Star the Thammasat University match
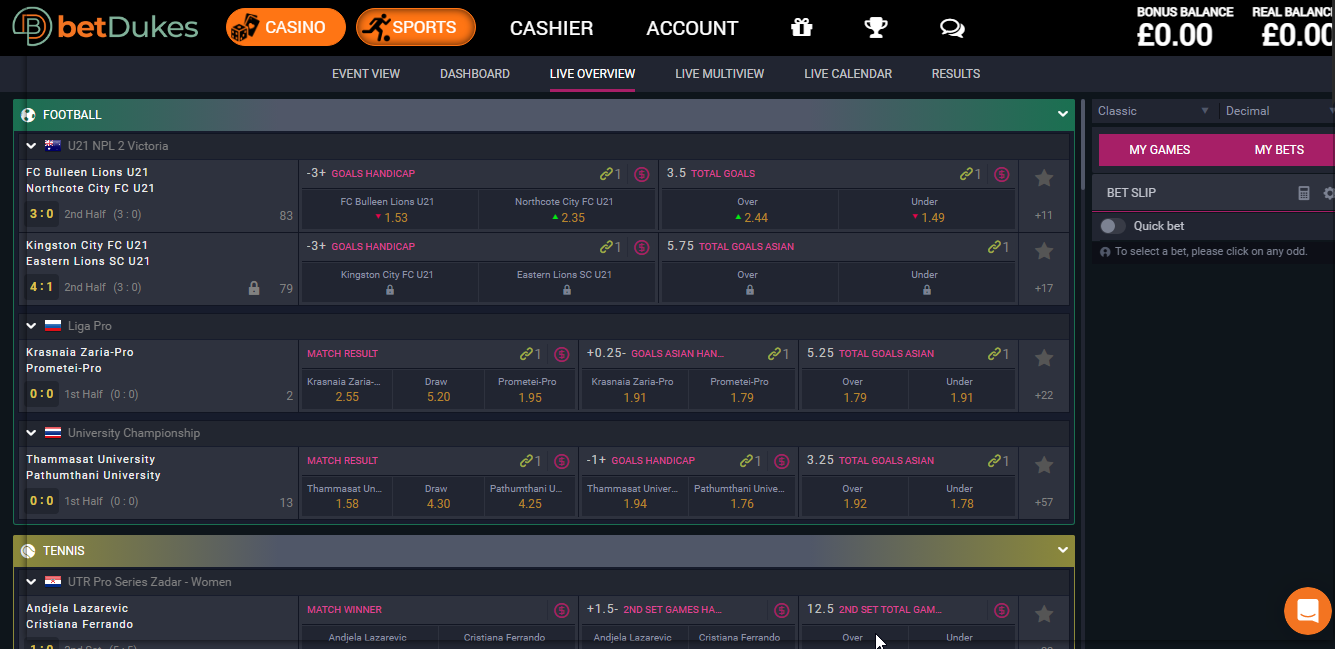 (x=1044, y=465)
